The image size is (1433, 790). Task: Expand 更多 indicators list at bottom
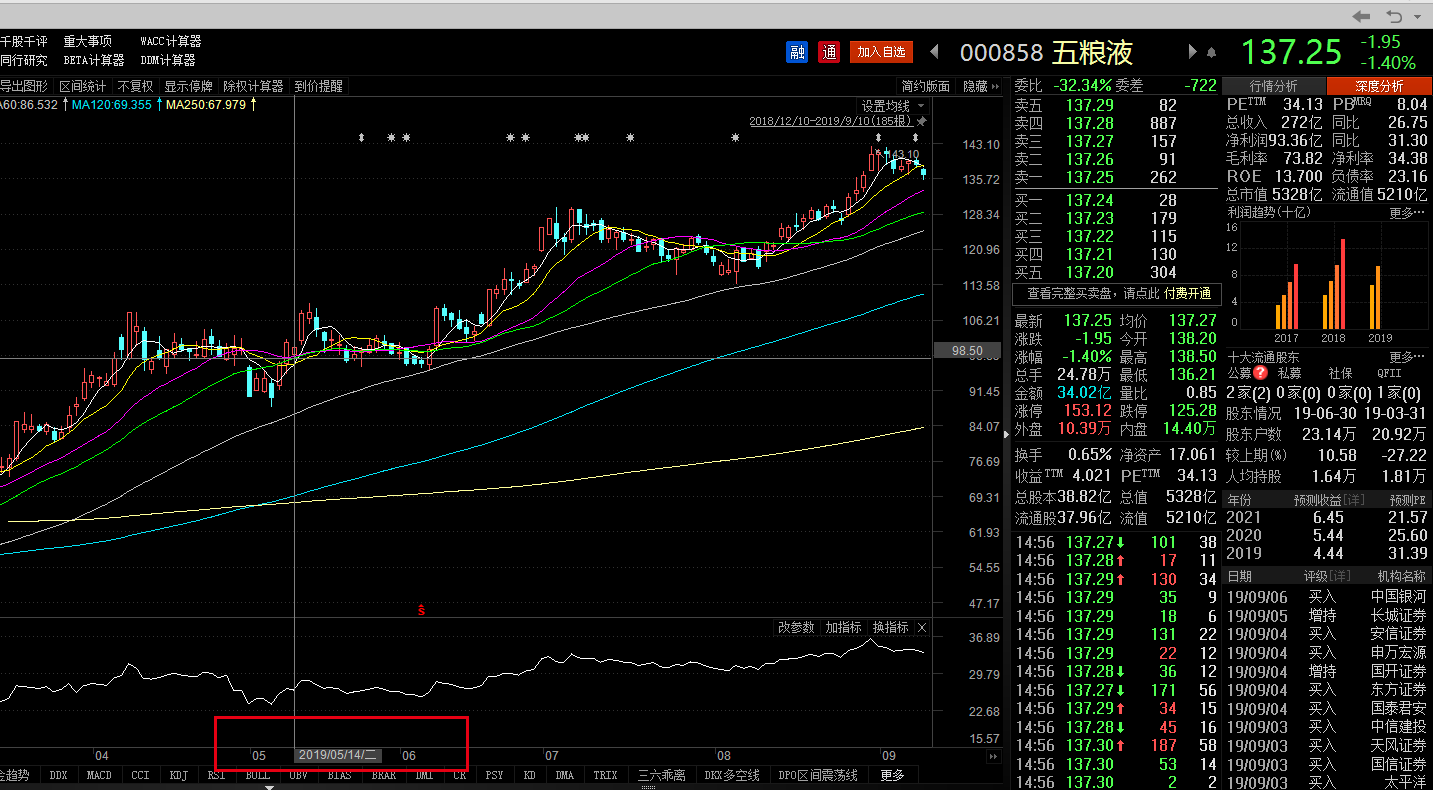[x=892, y=775]
